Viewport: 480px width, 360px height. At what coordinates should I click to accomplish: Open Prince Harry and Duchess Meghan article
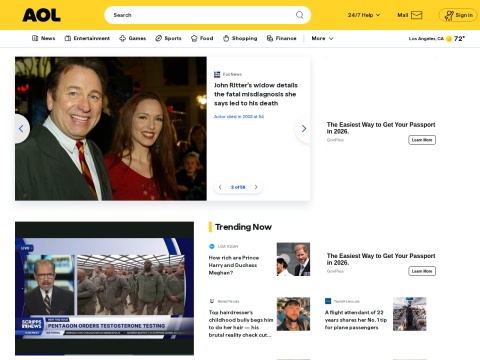pos(234,265)
